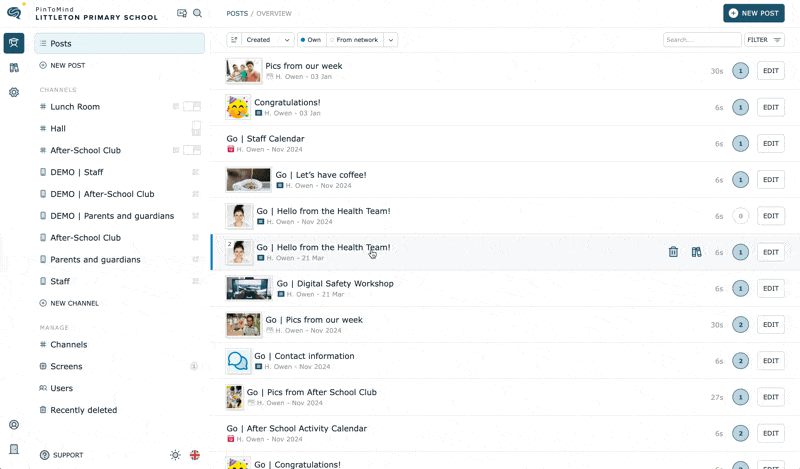The image size is (800, 469).
Task: Click NEW POST link in the sidebar
Action: coord(62,65)
